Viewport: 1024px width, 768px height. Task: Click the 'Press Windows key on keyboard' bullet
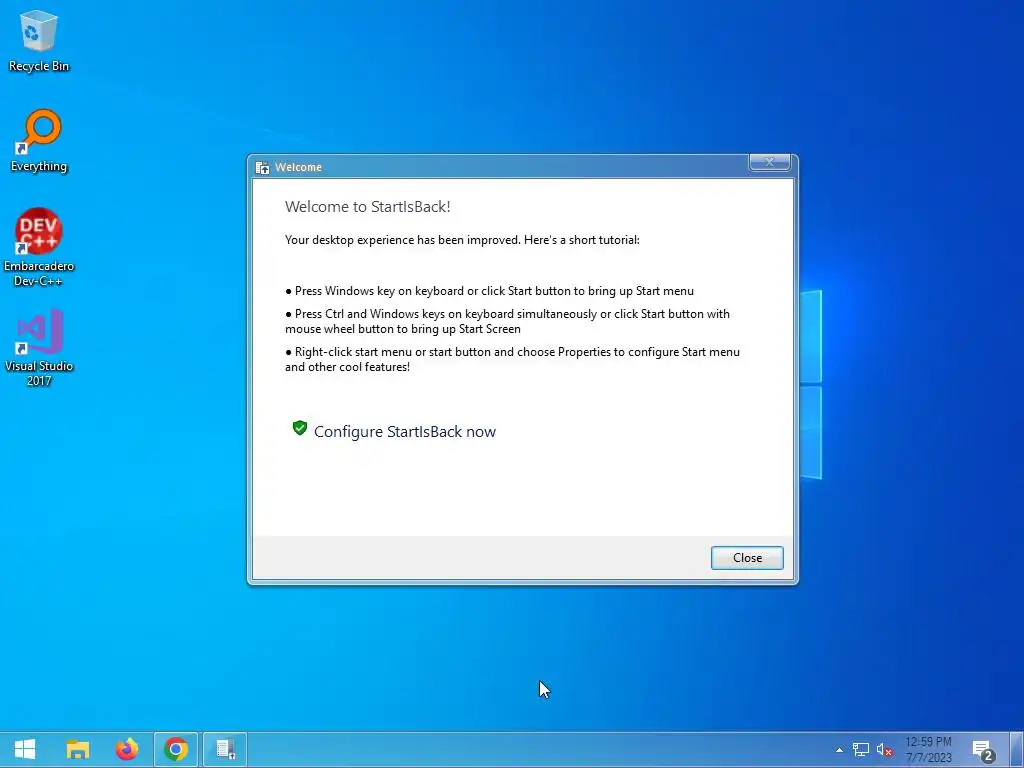pyautogui.click(x=489, y=291)
